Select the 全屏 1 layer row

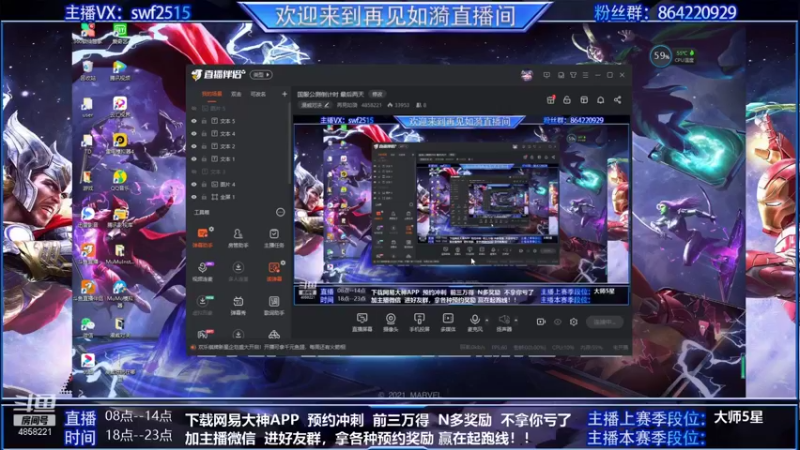tap(239, 196)
